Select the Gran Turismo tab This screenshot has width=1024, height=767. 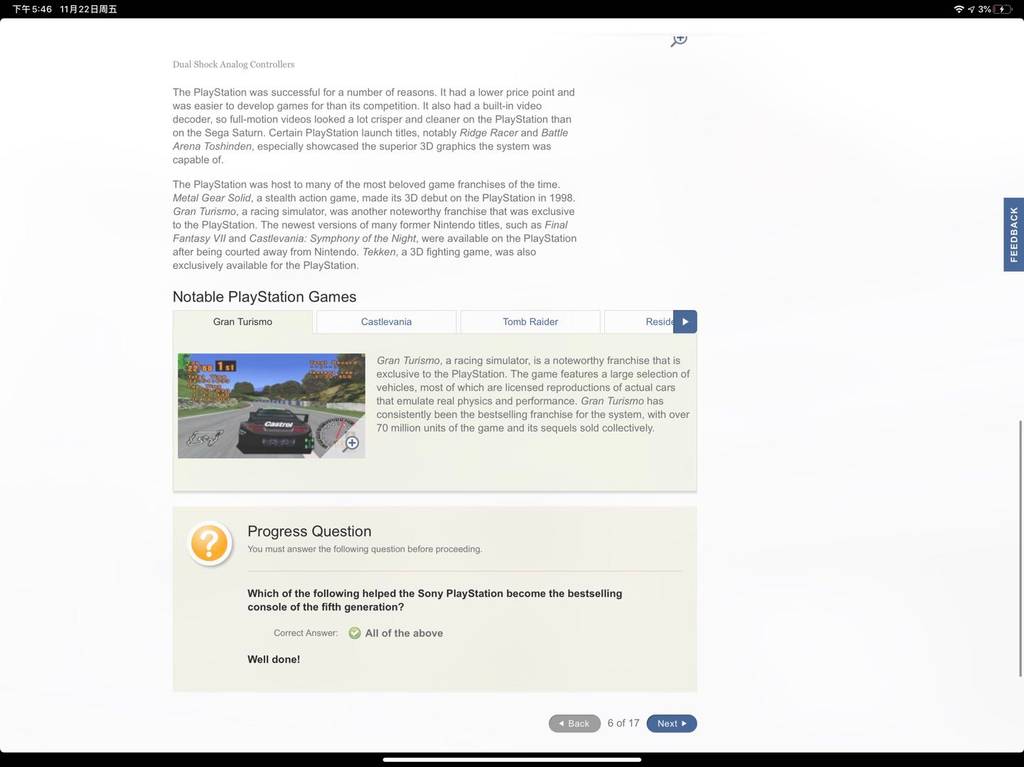(x=242, y=321)
